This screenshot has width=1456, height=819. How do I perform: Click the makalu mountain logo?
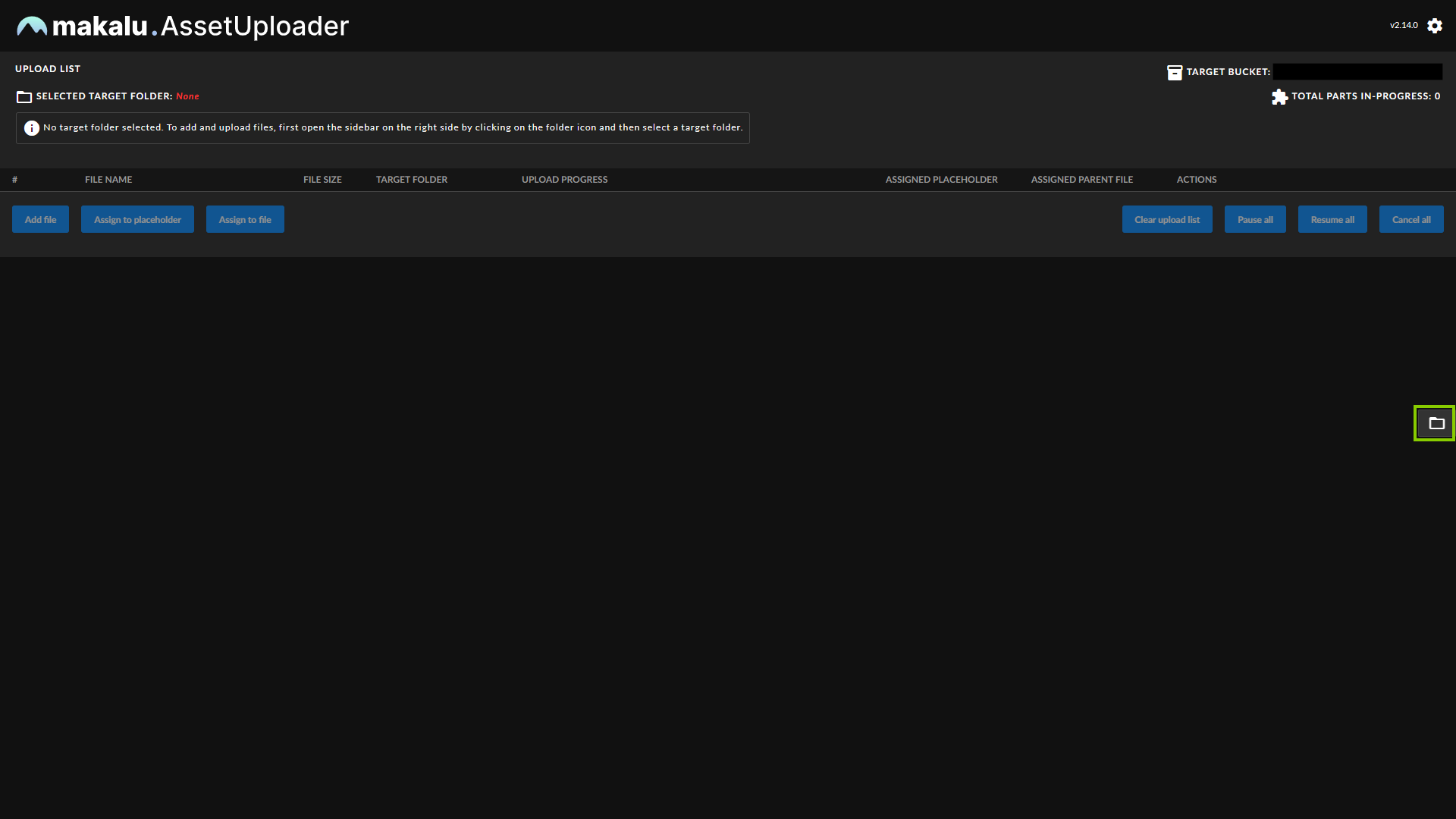click(32, 25)
